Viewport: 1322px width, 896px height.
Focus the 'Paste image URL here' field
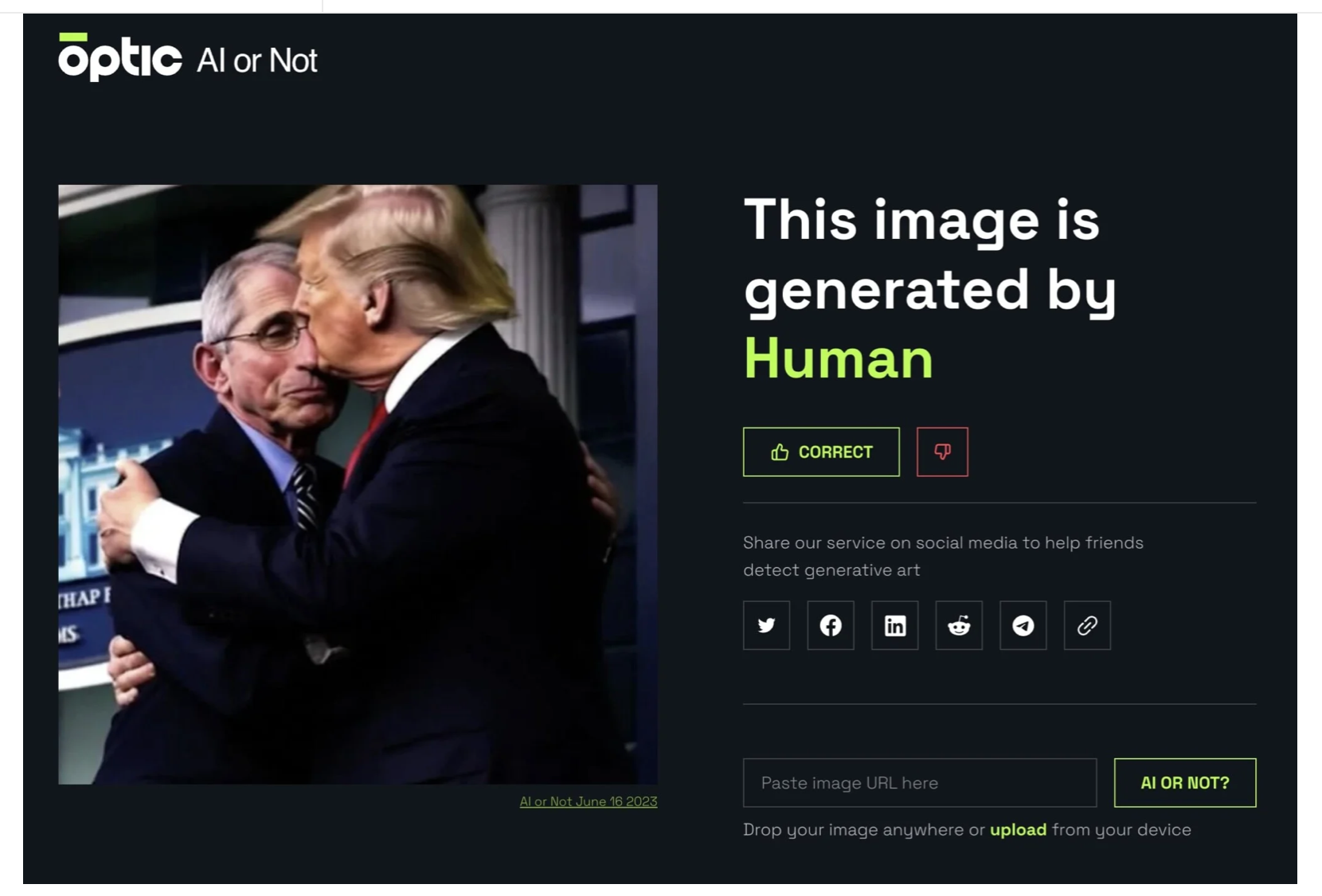920,783
